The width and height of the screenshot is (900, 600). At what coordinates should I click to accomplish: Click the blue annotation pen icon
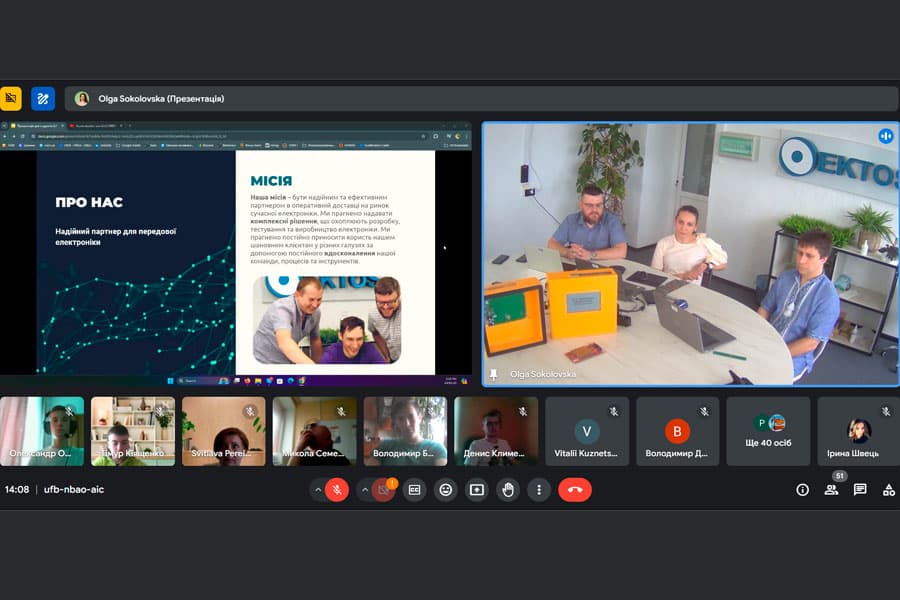42,99
